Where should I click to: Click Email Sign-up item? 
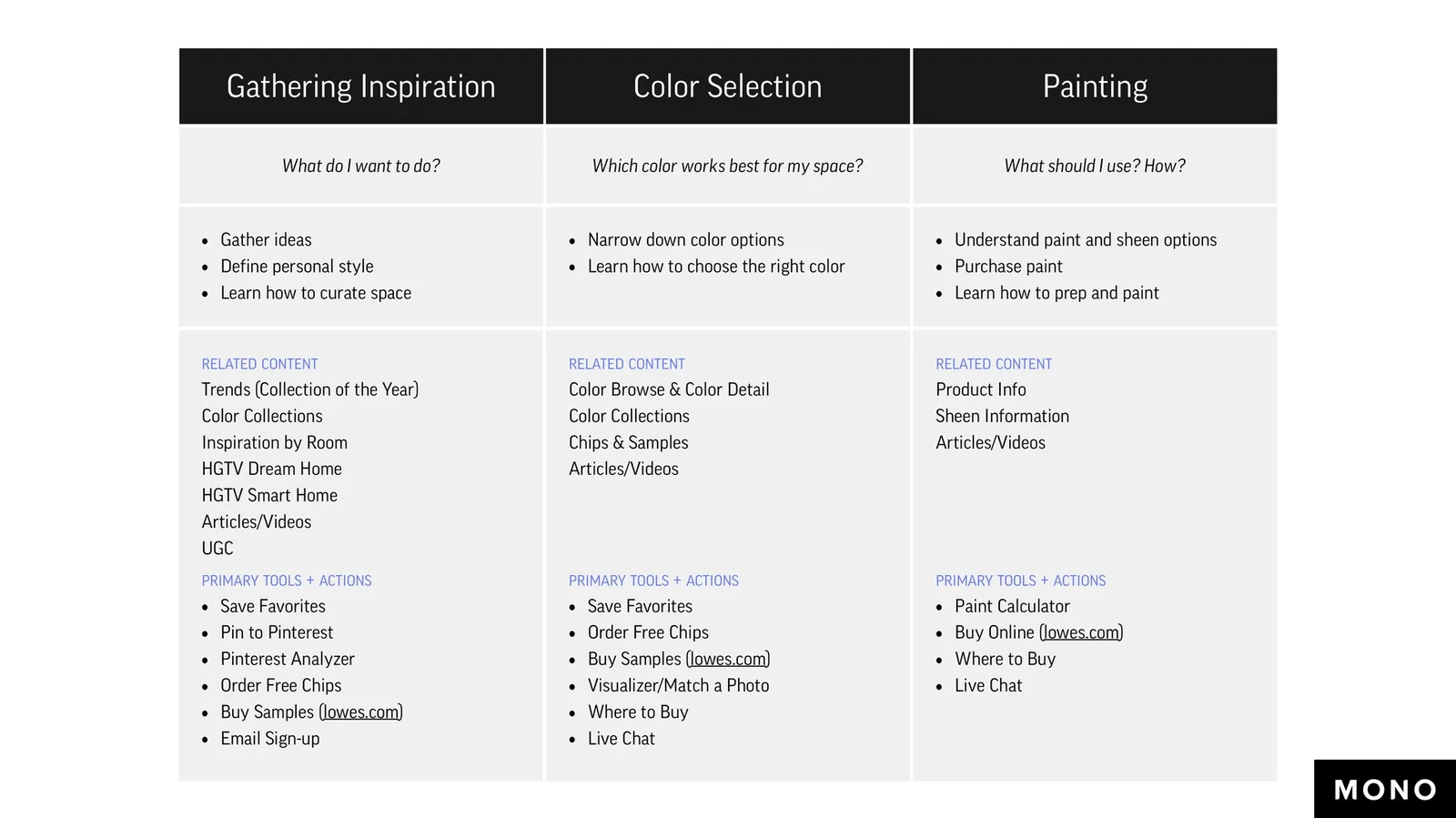coord(270,739)
